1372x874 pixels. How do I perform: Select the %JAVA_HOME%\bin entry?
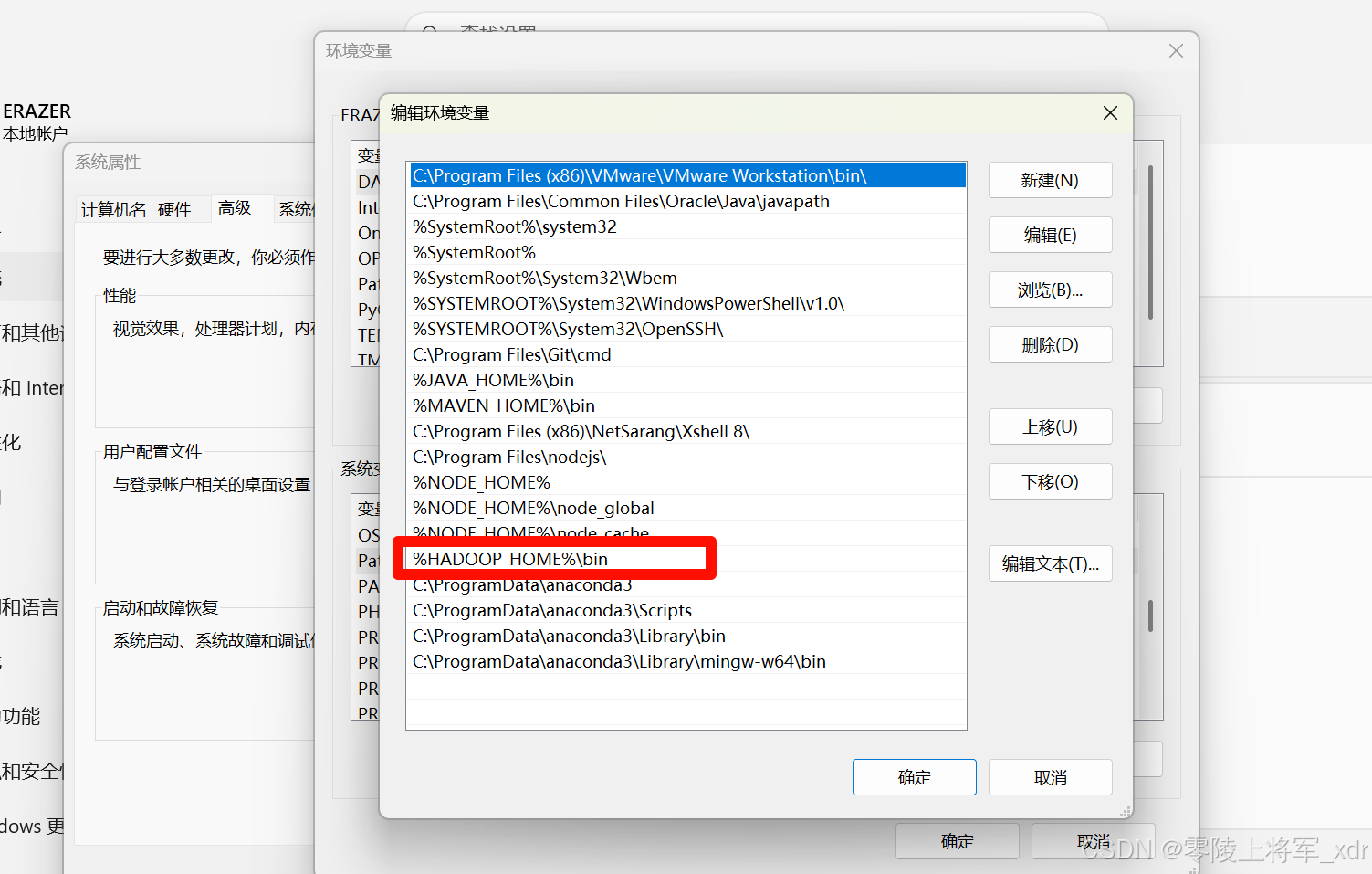[687, 380]
